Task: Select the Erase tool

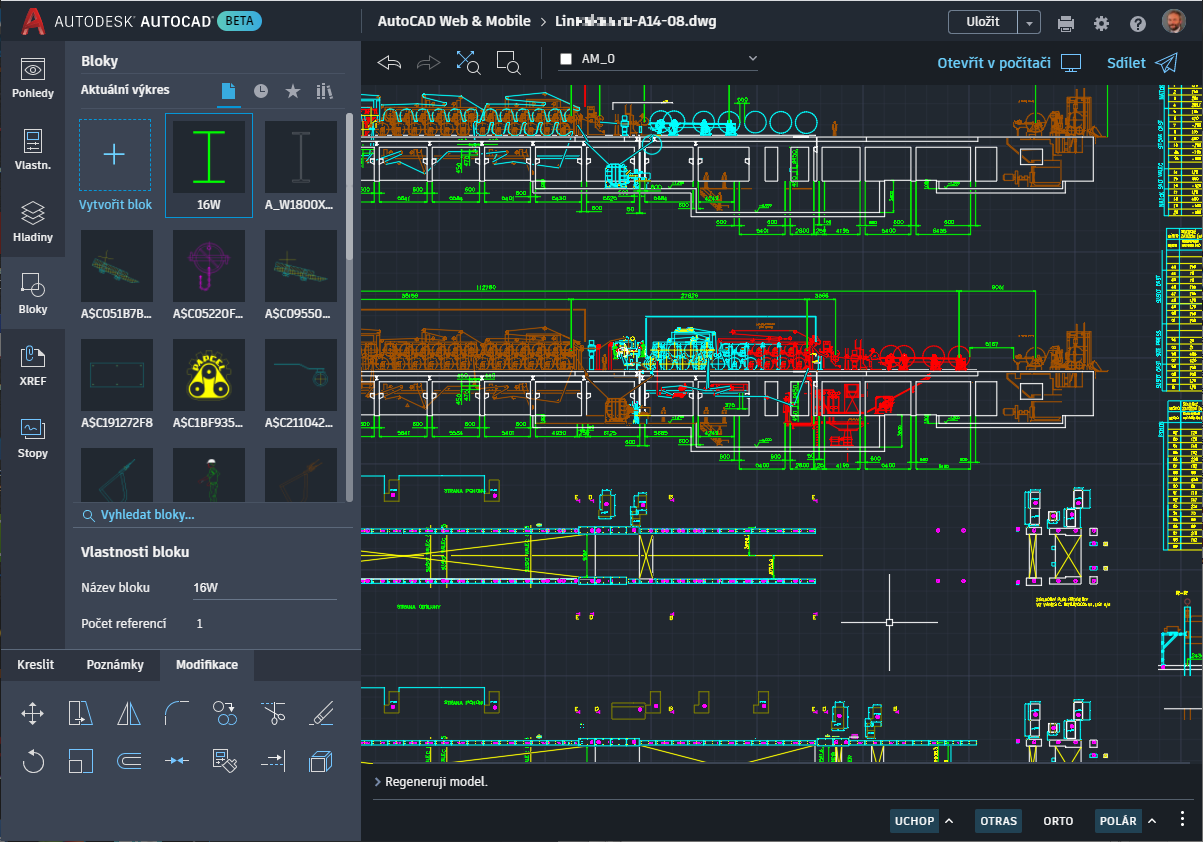Action: click(x=320, y=713)
